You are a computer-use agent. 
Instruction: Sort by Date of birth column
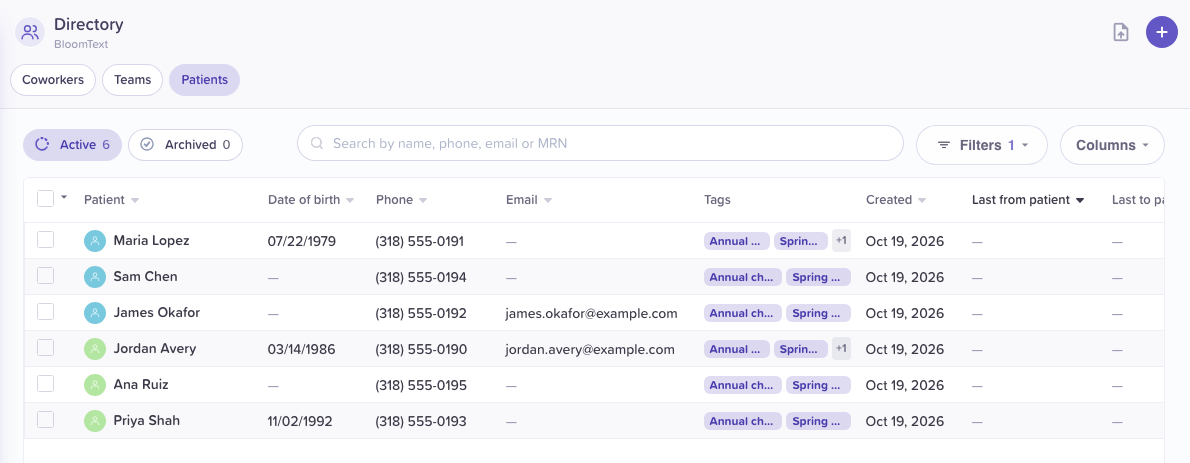pyautogui.click(x=310, y=200)
